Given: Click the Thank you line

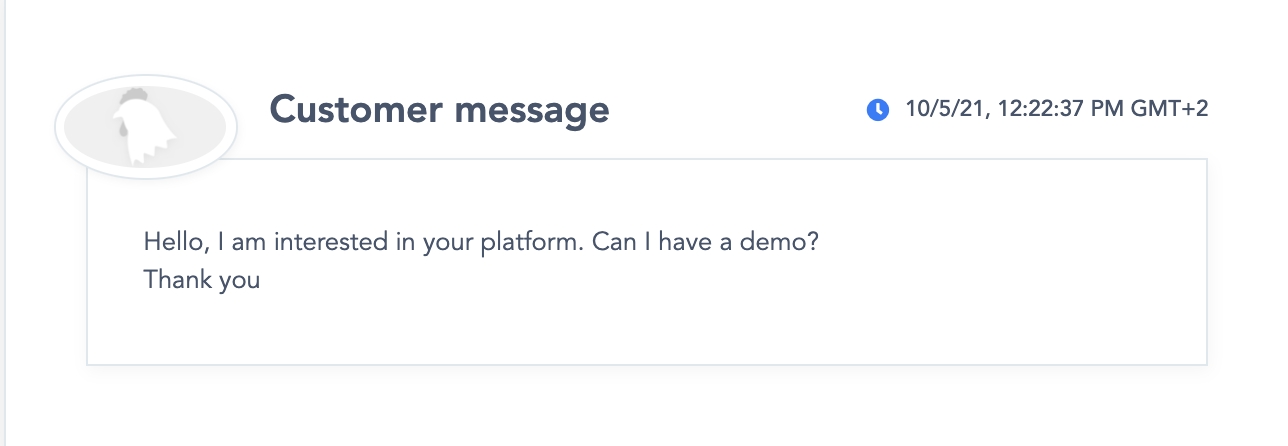Looking at the screenshot, I should coord(202,281).
